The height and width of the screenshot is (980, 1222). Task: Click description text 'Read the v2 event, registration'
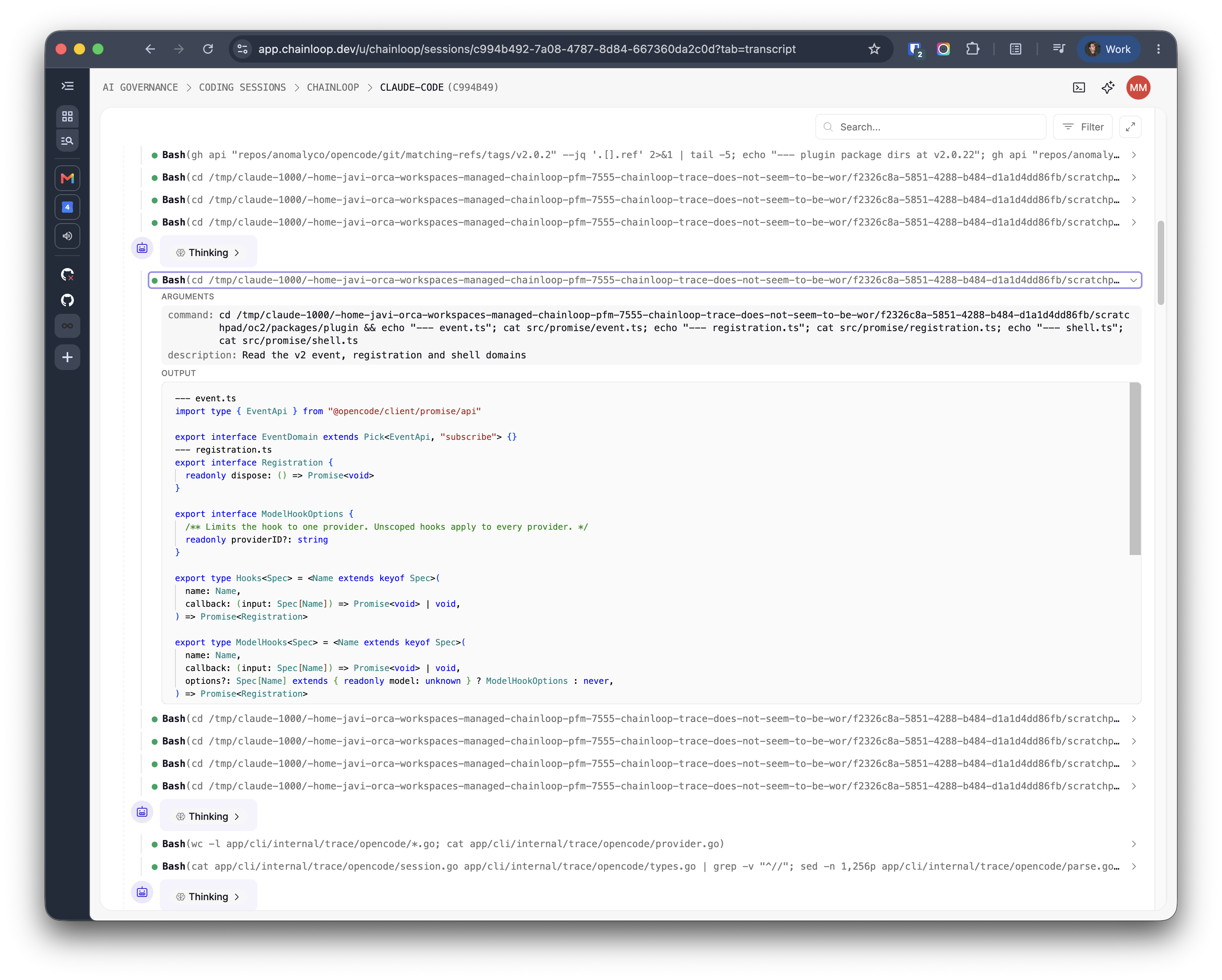pyautogui.click(x=384, y=355)
